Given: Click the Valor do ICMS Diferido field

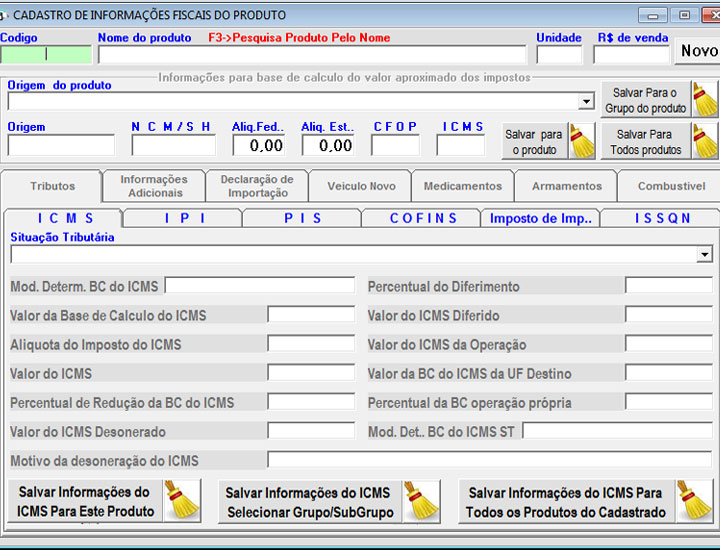Looking at the screenshot, I should coord(669,314).
